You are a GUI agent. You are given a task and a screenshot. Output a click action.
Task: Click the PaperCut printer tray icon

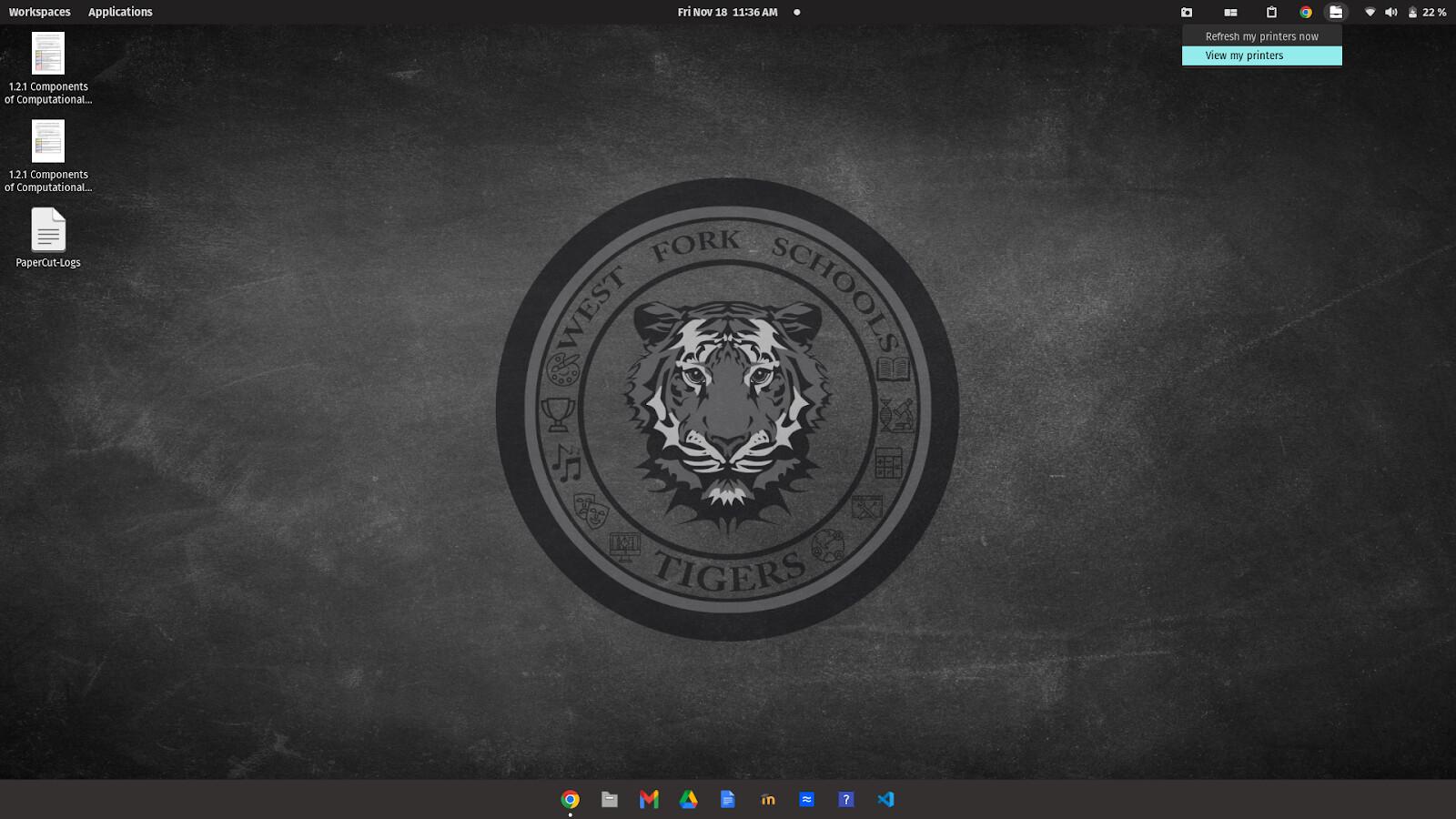click(x=1335, y=12)
